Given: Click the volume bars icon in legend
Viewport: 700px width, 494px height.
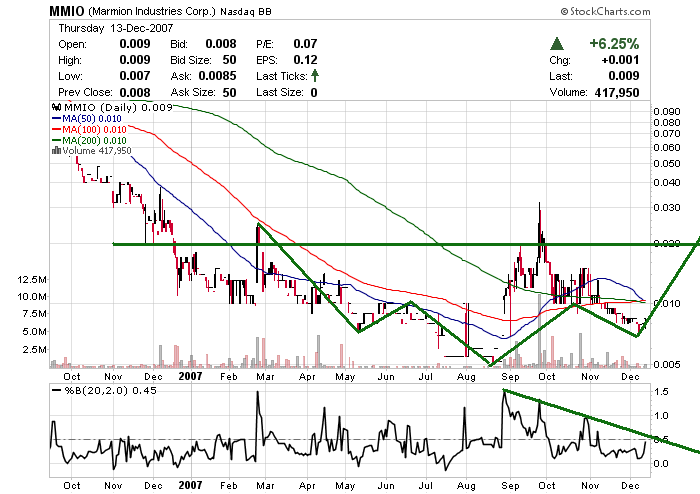Looking at the screenshot, I should pos(56,151).
